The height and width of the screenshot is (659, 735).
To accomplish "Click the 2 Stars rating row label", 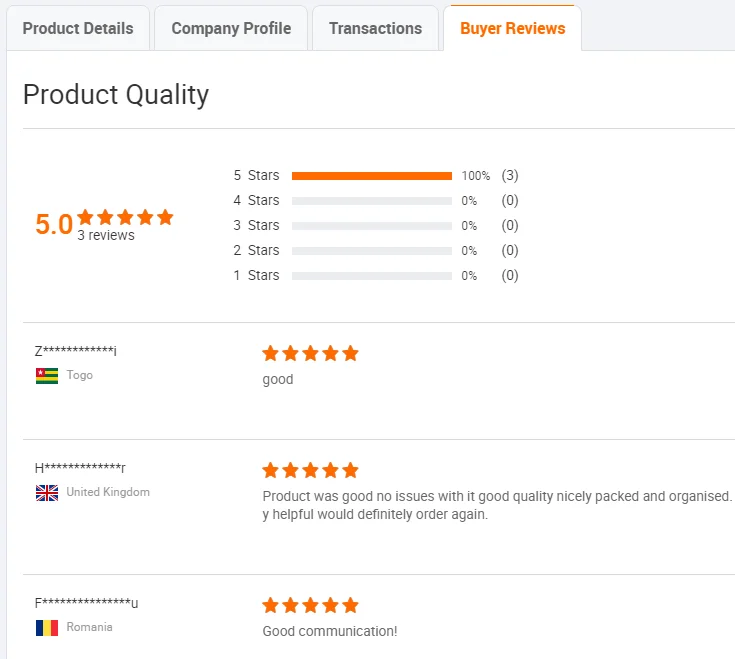I will click(256, 251).
